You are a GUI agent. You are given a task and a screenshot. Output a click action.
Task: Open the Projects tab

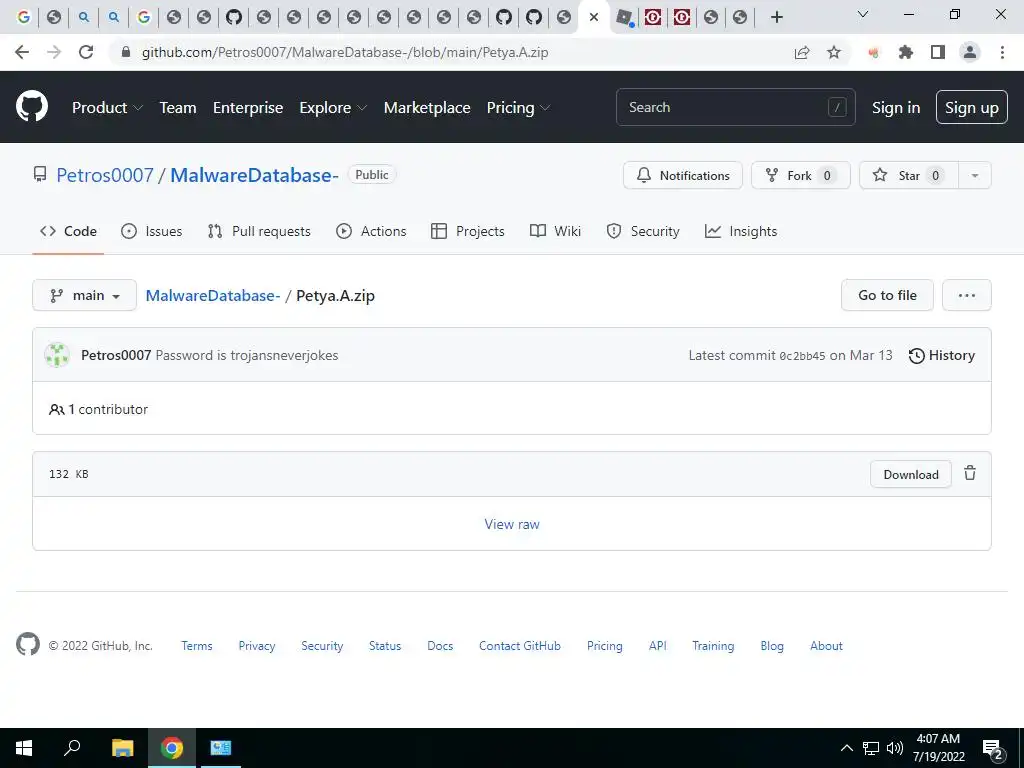tap(468, 231)
